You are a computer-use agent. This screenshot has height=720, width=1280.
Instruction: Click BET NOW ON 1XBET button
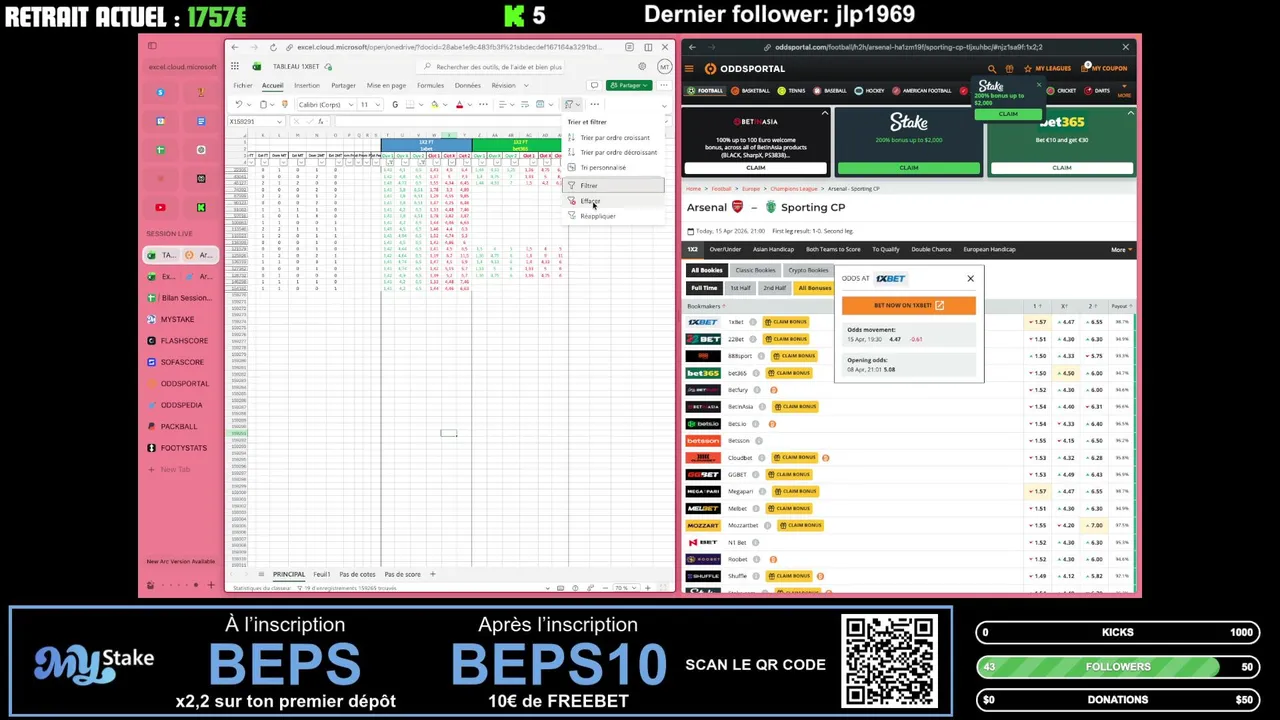pyautogui.click(x=908, y=305)
